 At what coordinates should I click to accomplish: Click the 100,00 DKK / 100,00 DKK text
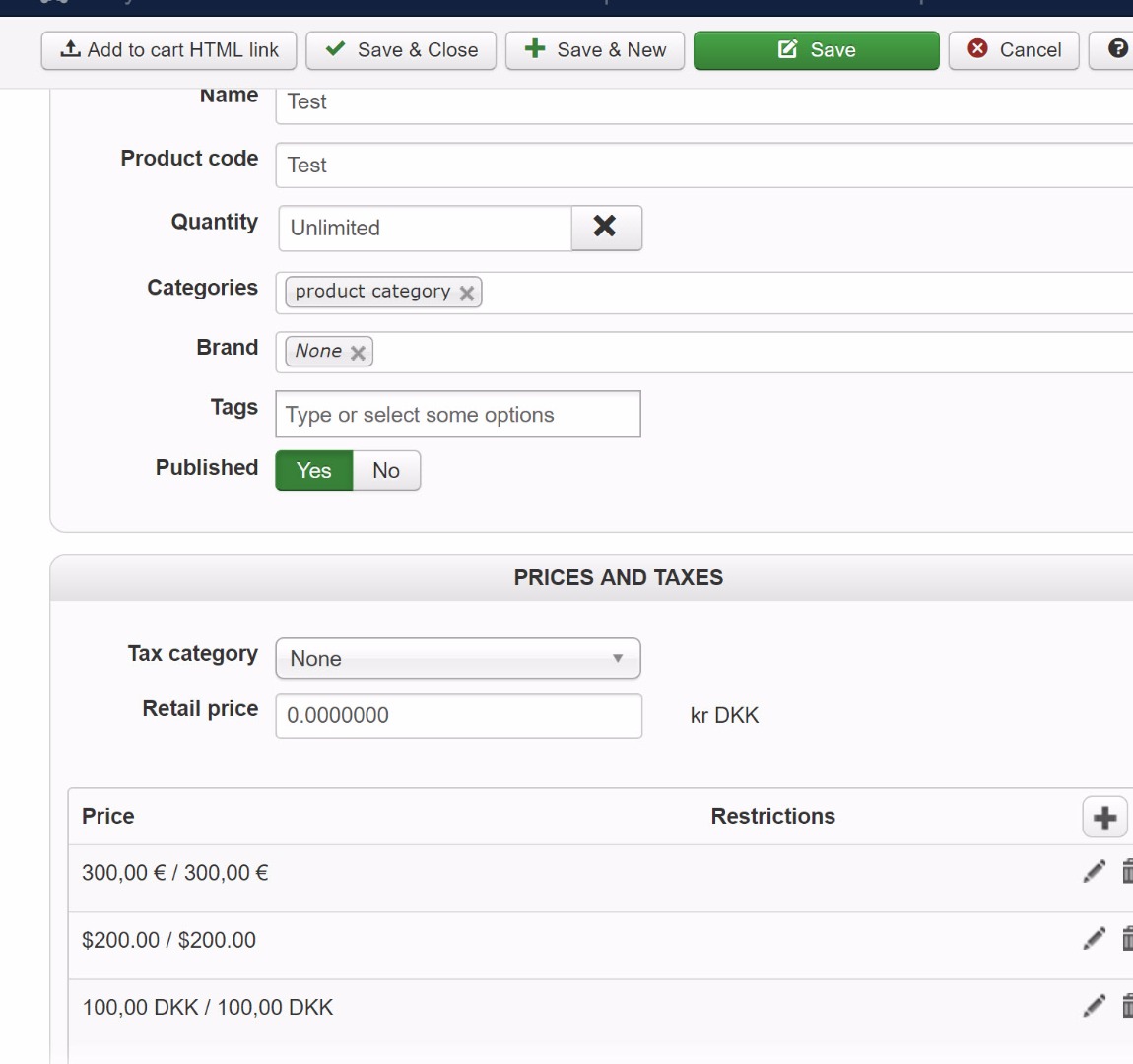[207, 1007]
